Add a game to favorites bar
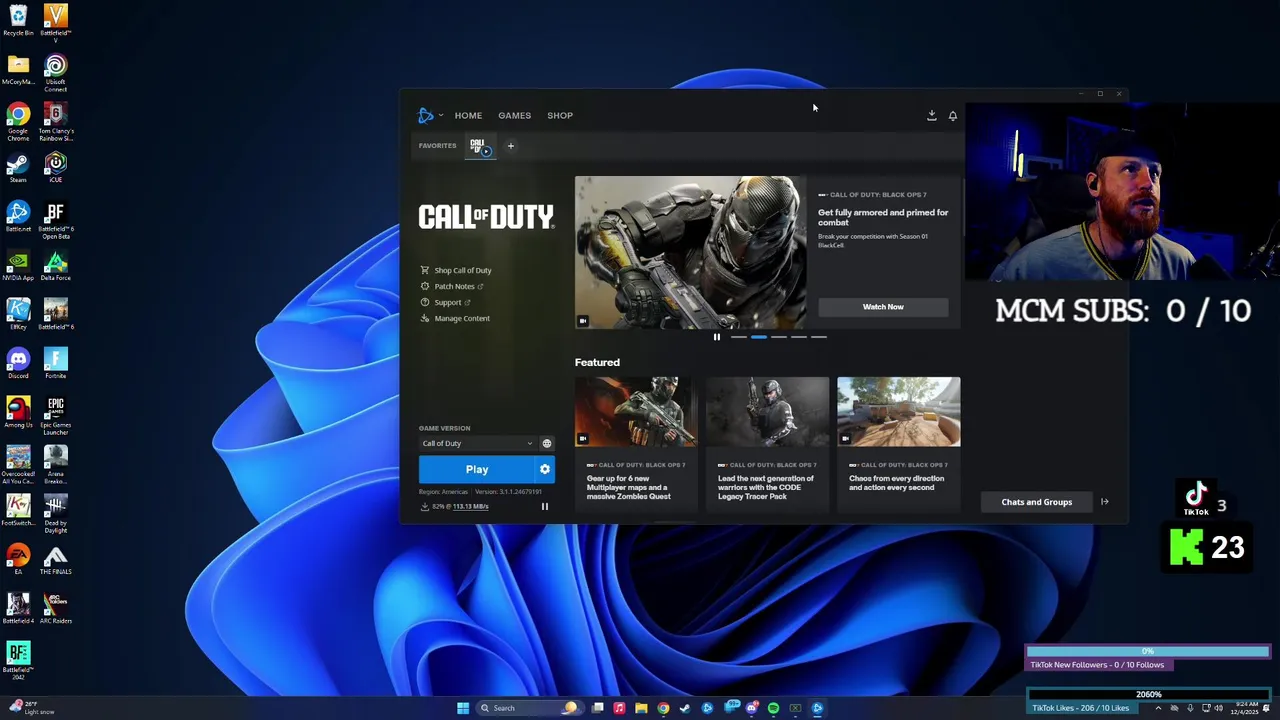 click(510, 146)
